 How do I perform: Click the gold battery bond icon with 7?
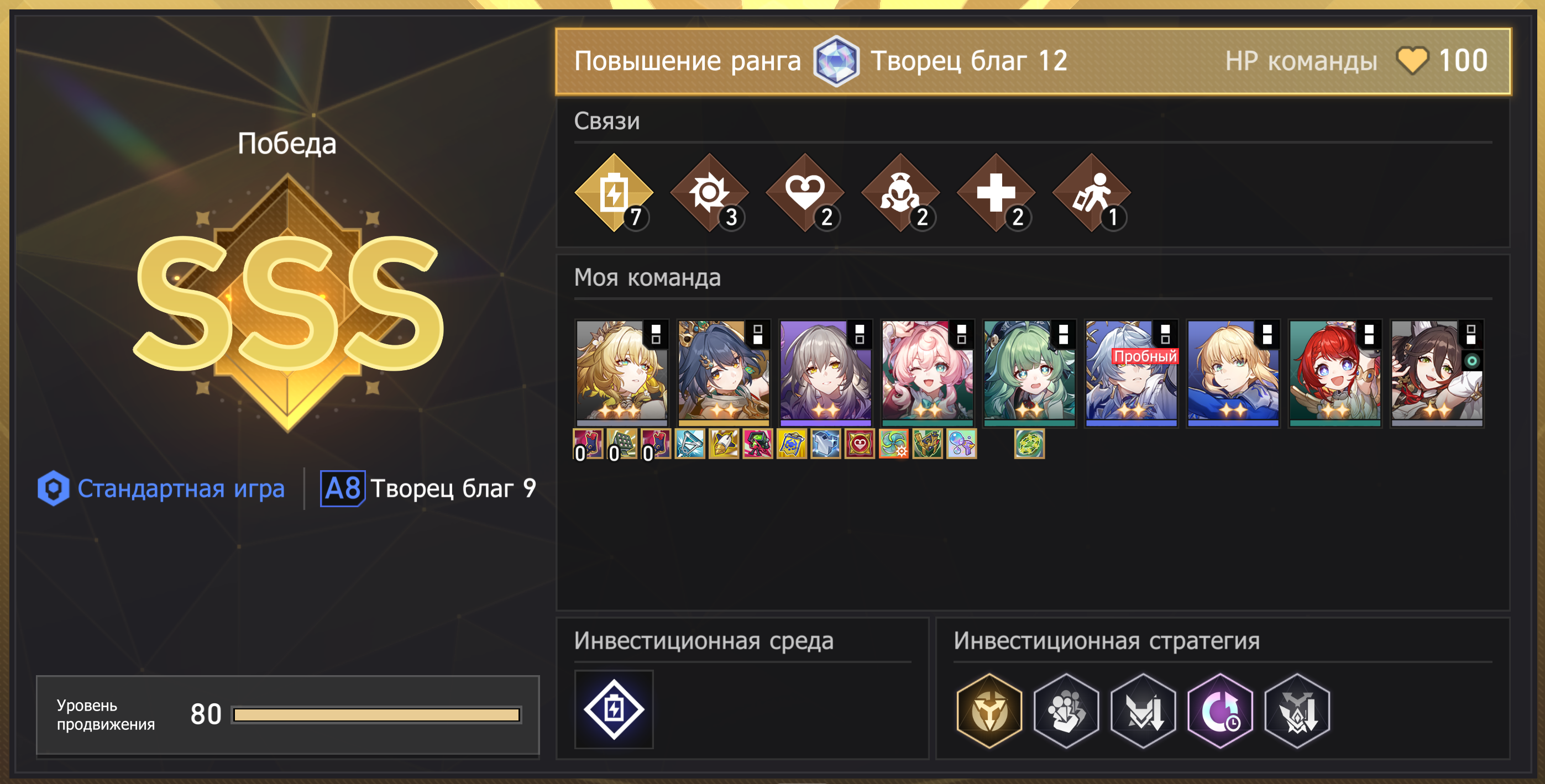point(614,193)
